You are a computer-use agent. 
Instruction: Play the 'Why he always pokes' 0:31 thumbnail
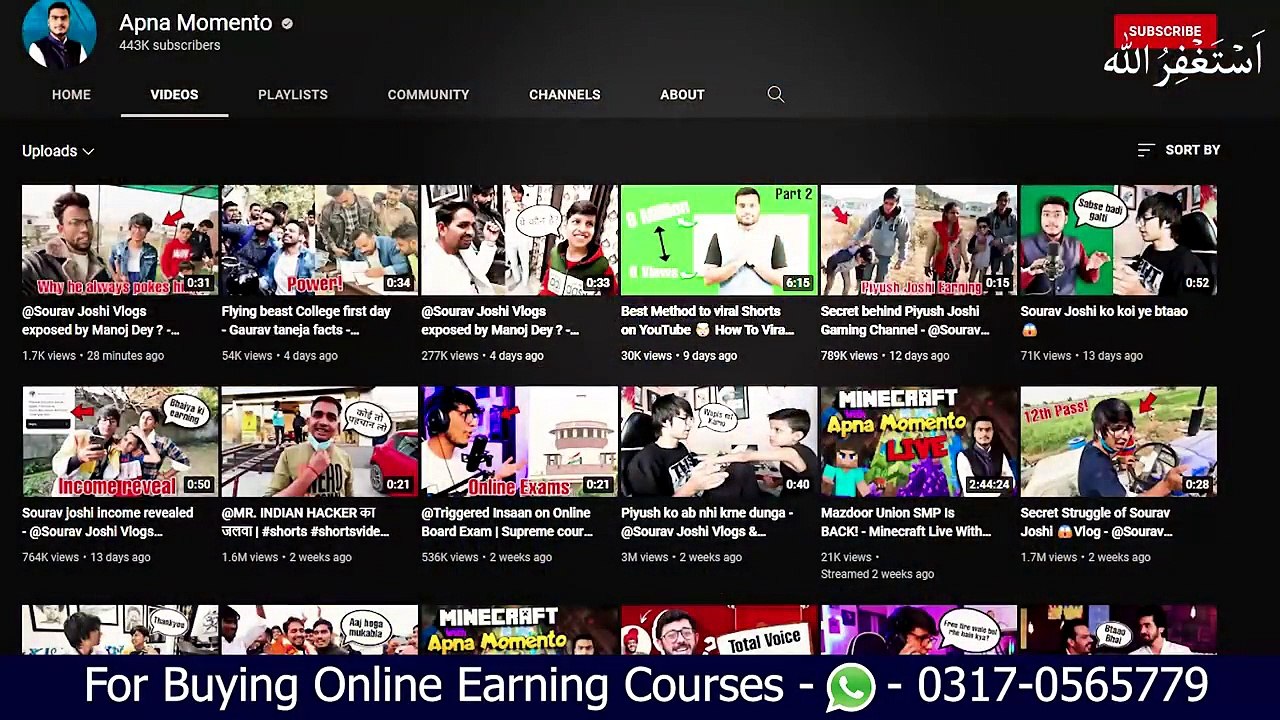pos(120,240)
